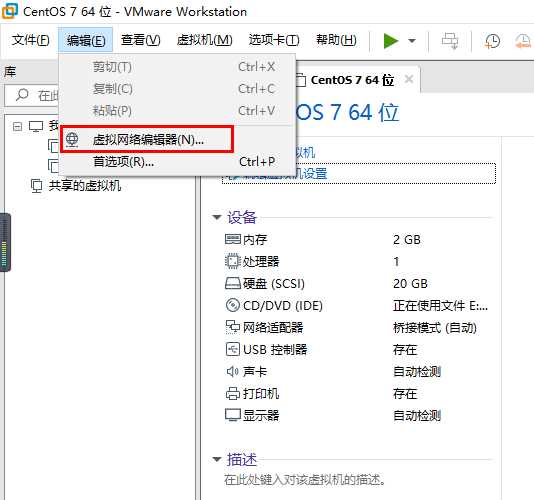534x500 pixels.
Task: Click the hard disk icon beside 硬盘 (SCSI)
Action: (x=233, y=283)
